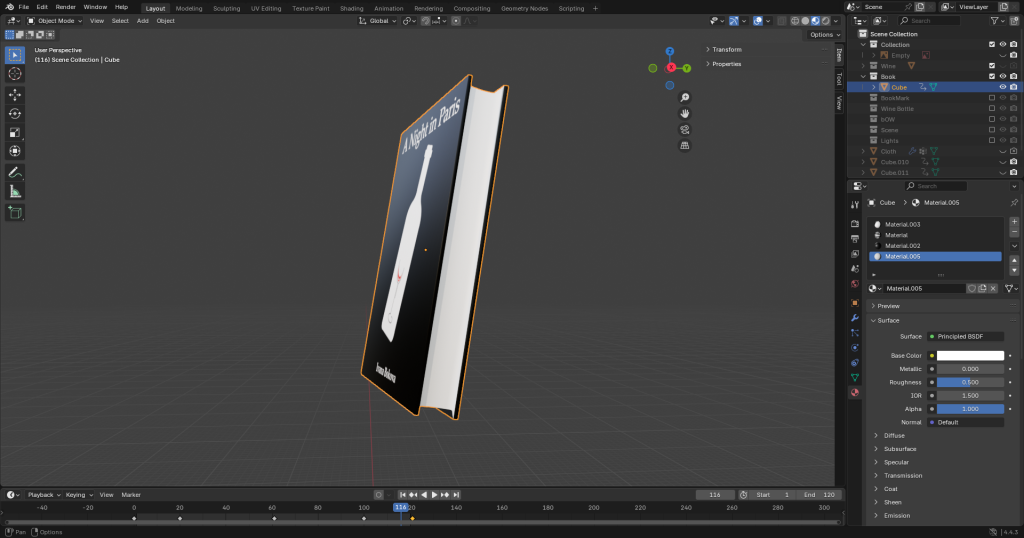The width and height of the screenshot is (1024, 538).
Task: Expand the Subsurface material section
Action: tap(900, 449)
